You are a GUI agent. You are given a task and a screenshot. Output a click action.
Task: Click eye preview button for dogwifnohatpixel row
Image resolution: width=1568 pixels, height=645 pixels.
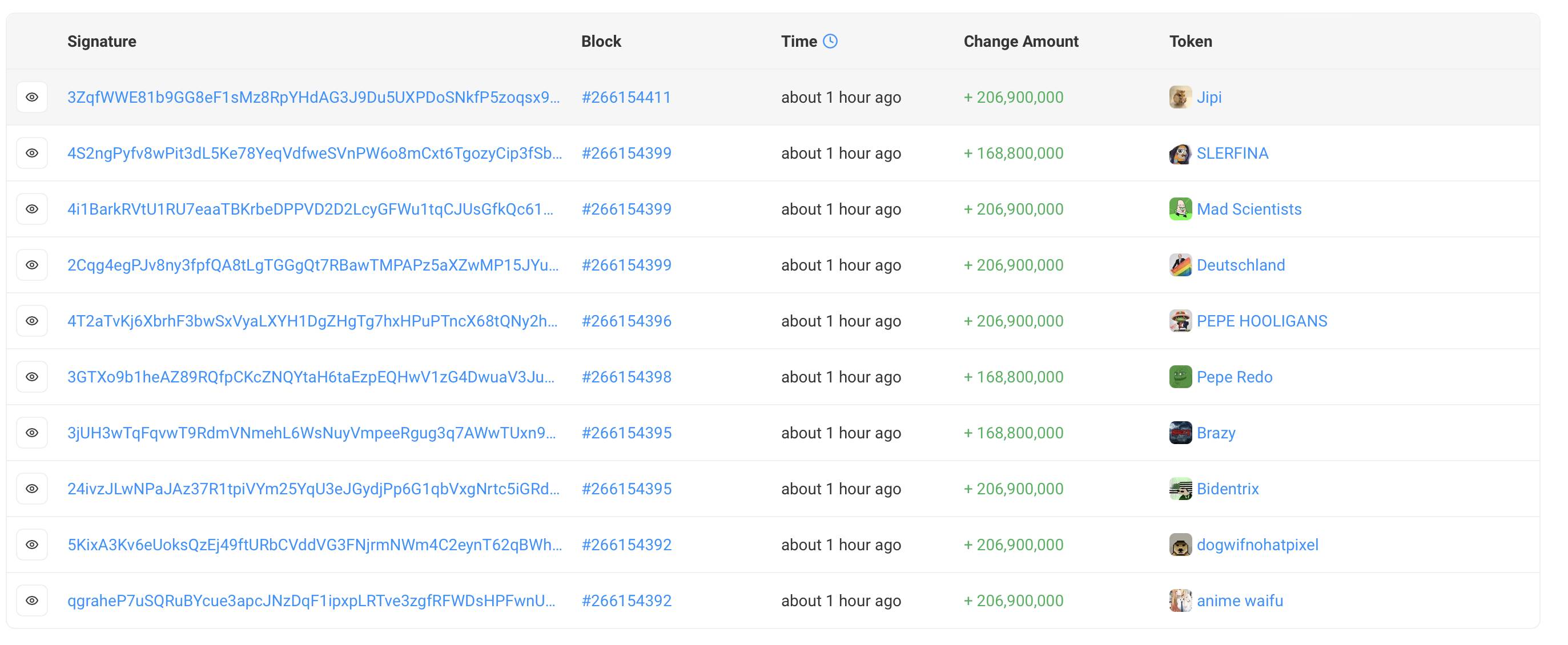[32, 545]
